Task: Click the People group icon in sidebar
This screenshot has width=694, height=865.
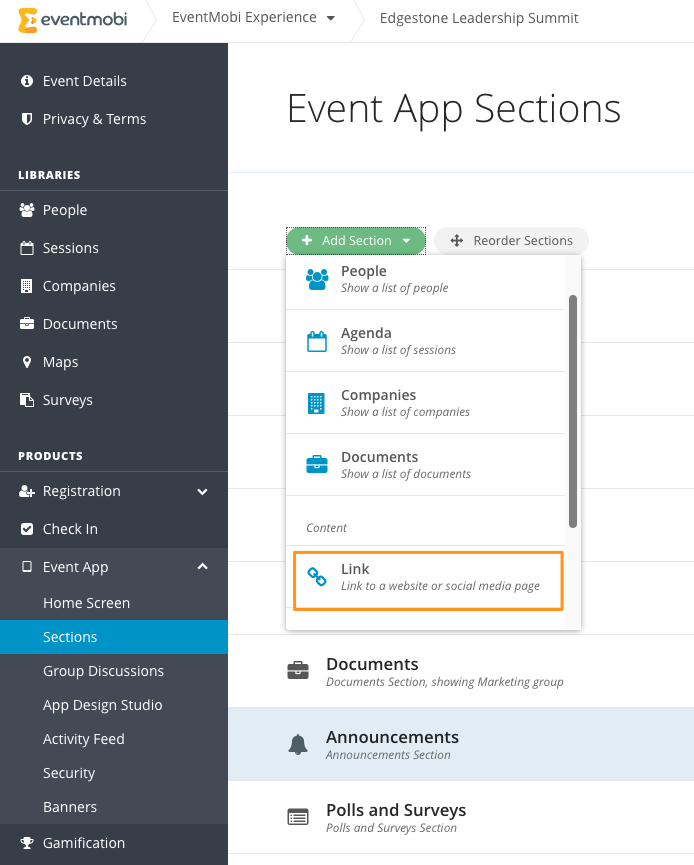Action: pyautogui.click(x=26, y=210)
